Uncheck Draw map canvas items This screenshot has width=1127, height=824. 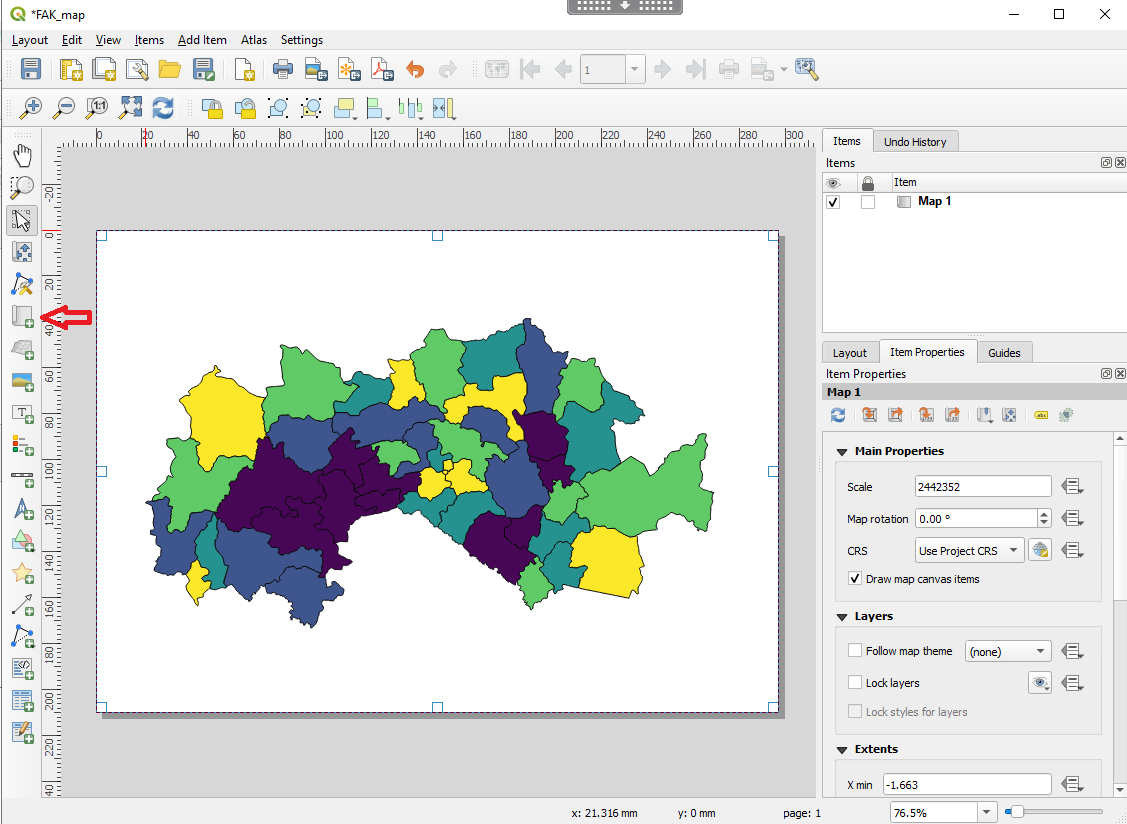click(855, 579)
